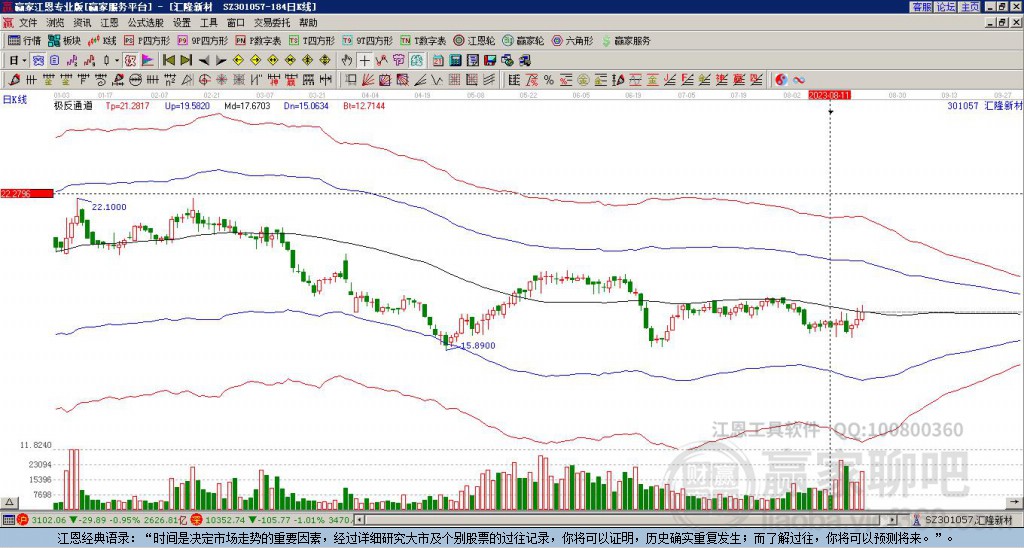Screen dimensions: 1024x548
Task: Open the 行情 quotes view
Action: 25,40
